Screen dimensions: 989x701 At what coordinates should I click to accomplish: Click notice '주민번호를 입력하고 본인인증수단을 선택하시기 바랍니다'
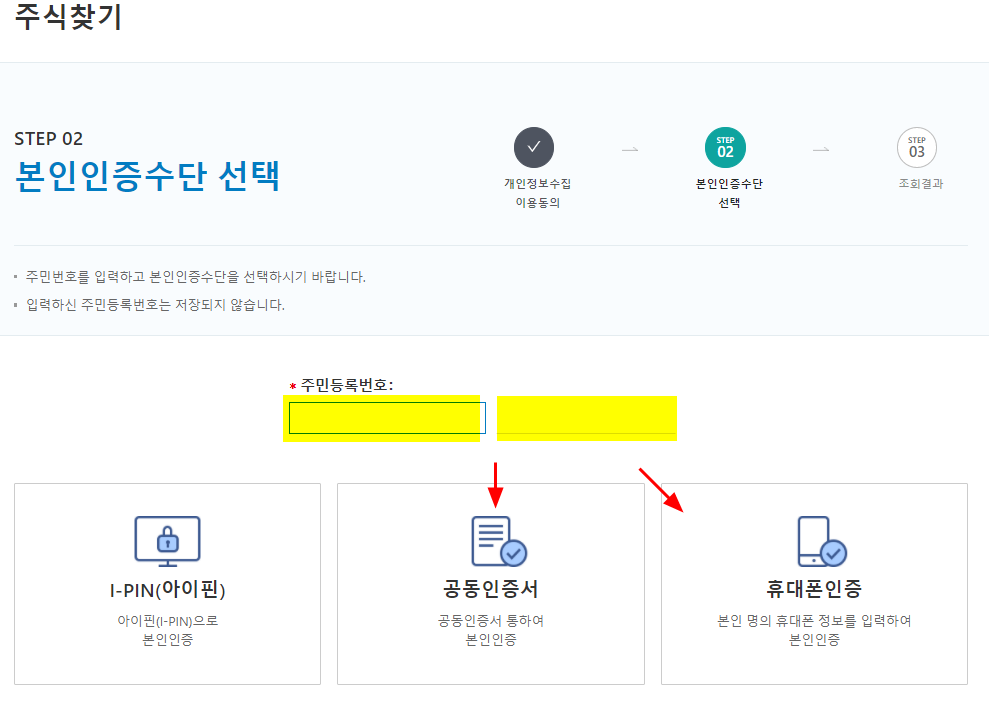pos(196,277)
